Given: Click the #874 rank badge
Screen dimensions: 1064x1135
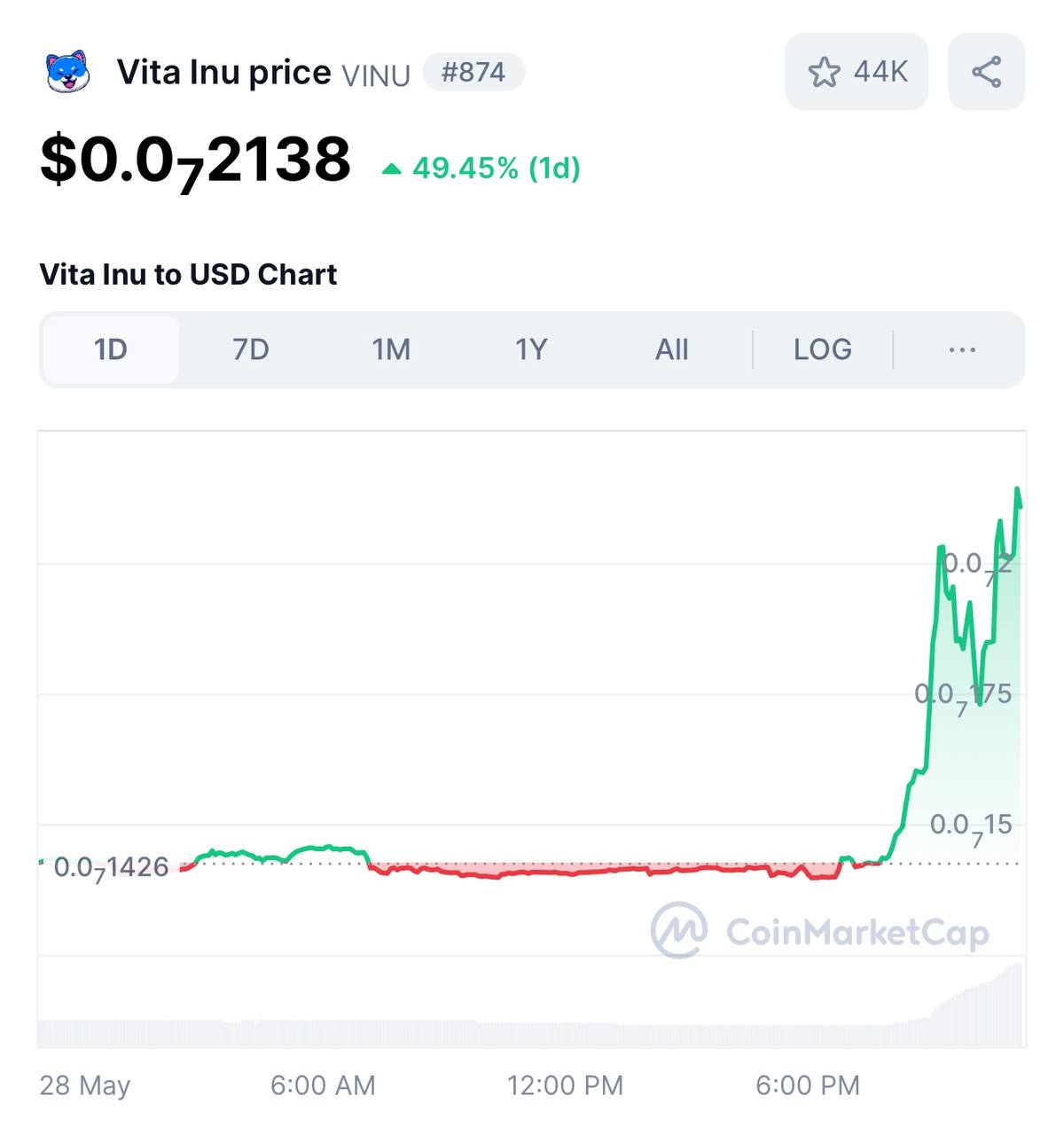Looking at the screenshot, I should point(473,72).
